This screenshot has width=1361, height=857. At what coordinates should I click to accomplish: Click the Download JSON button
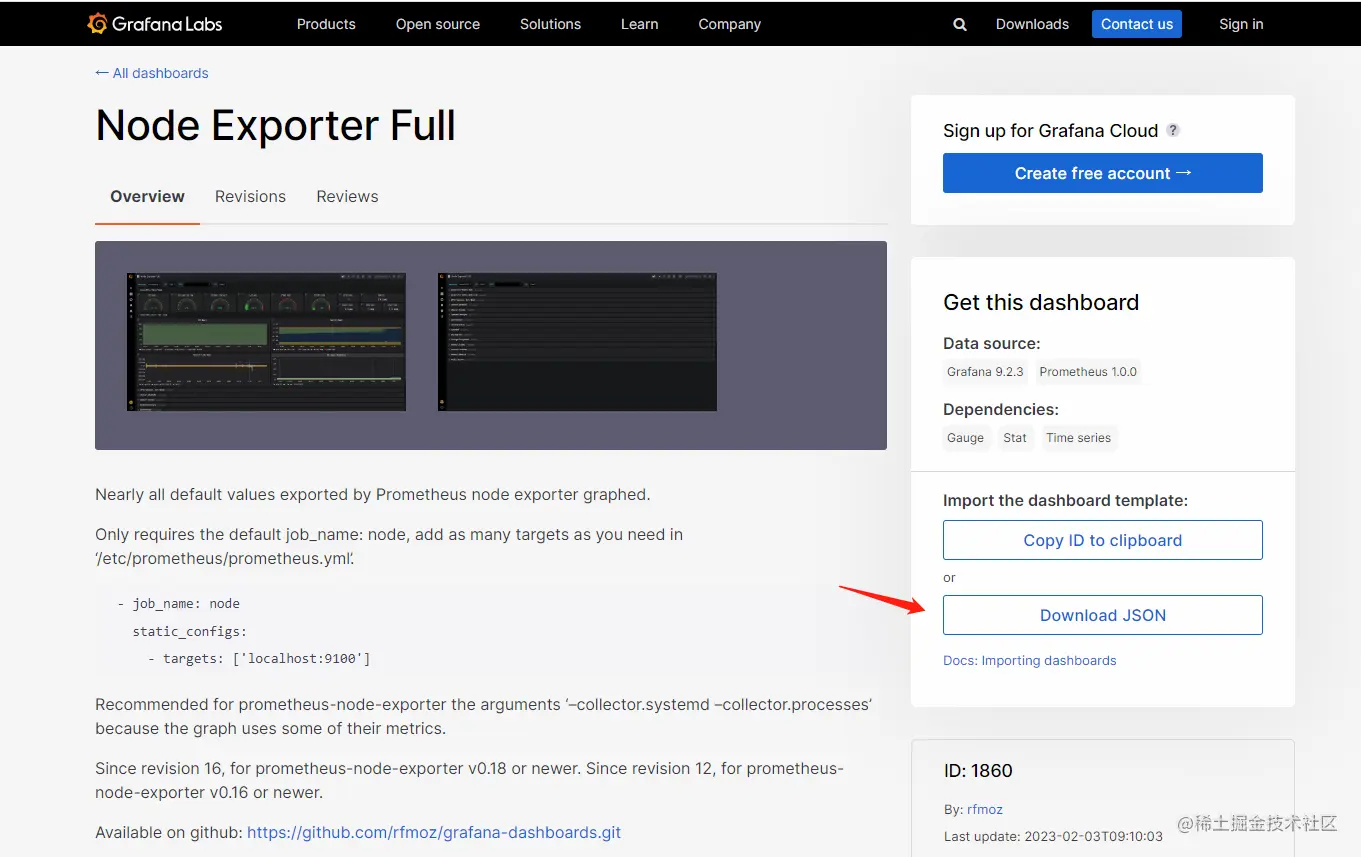[1103, 615]
